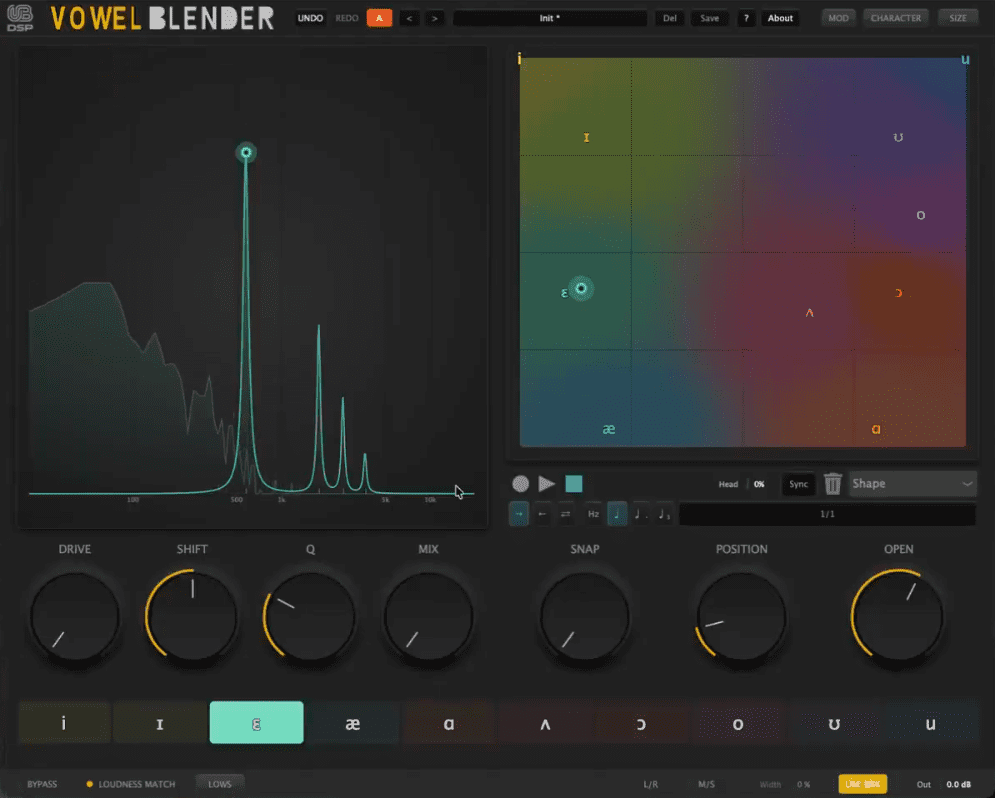This screenshot has width=995, height=798.
Task: Open the preset name field showing Init
Action: (550, 18)
